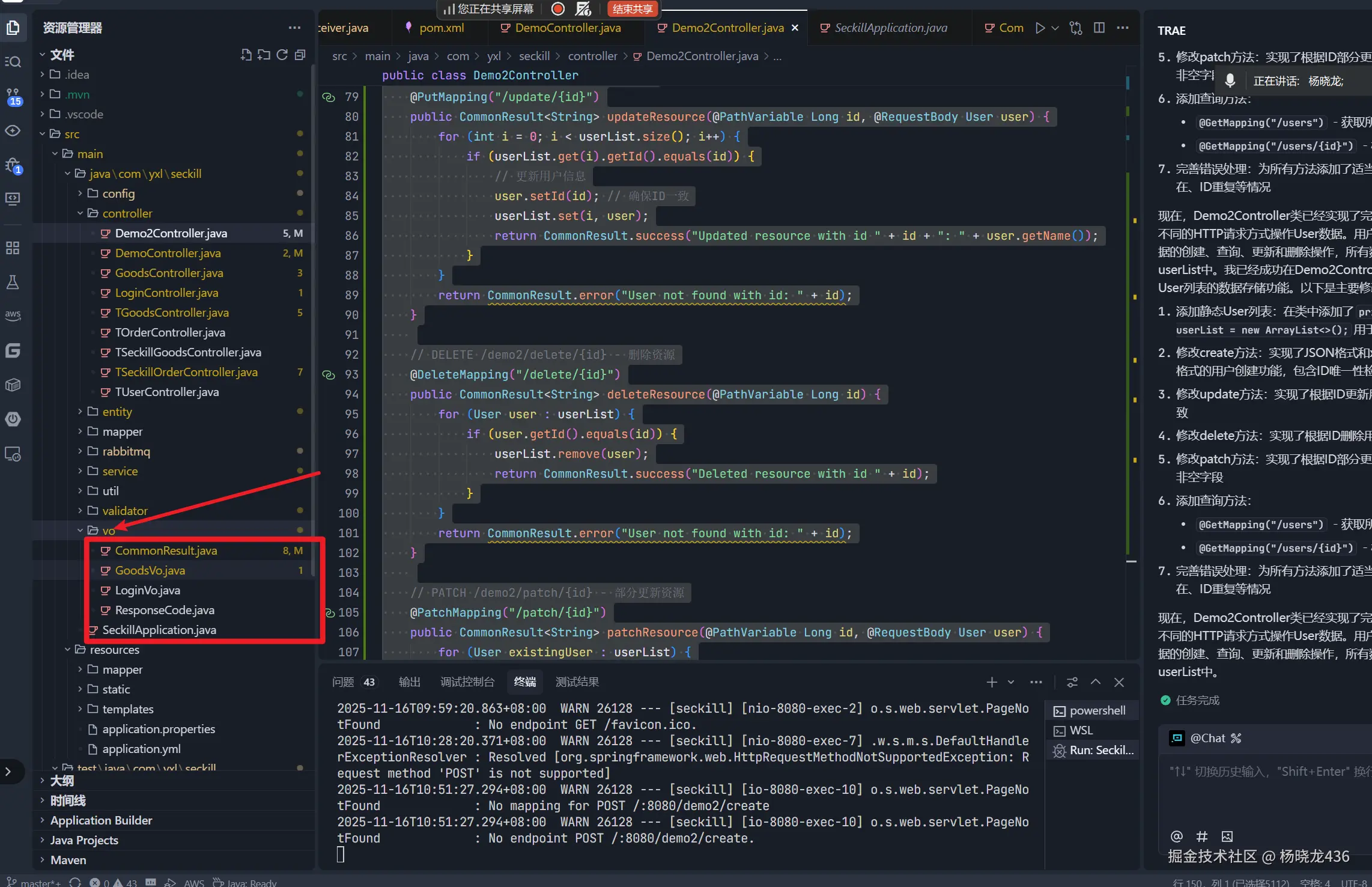Split the editor to the right
The width and height of the screenshot is (1372, 887).
pos(1099,28)
